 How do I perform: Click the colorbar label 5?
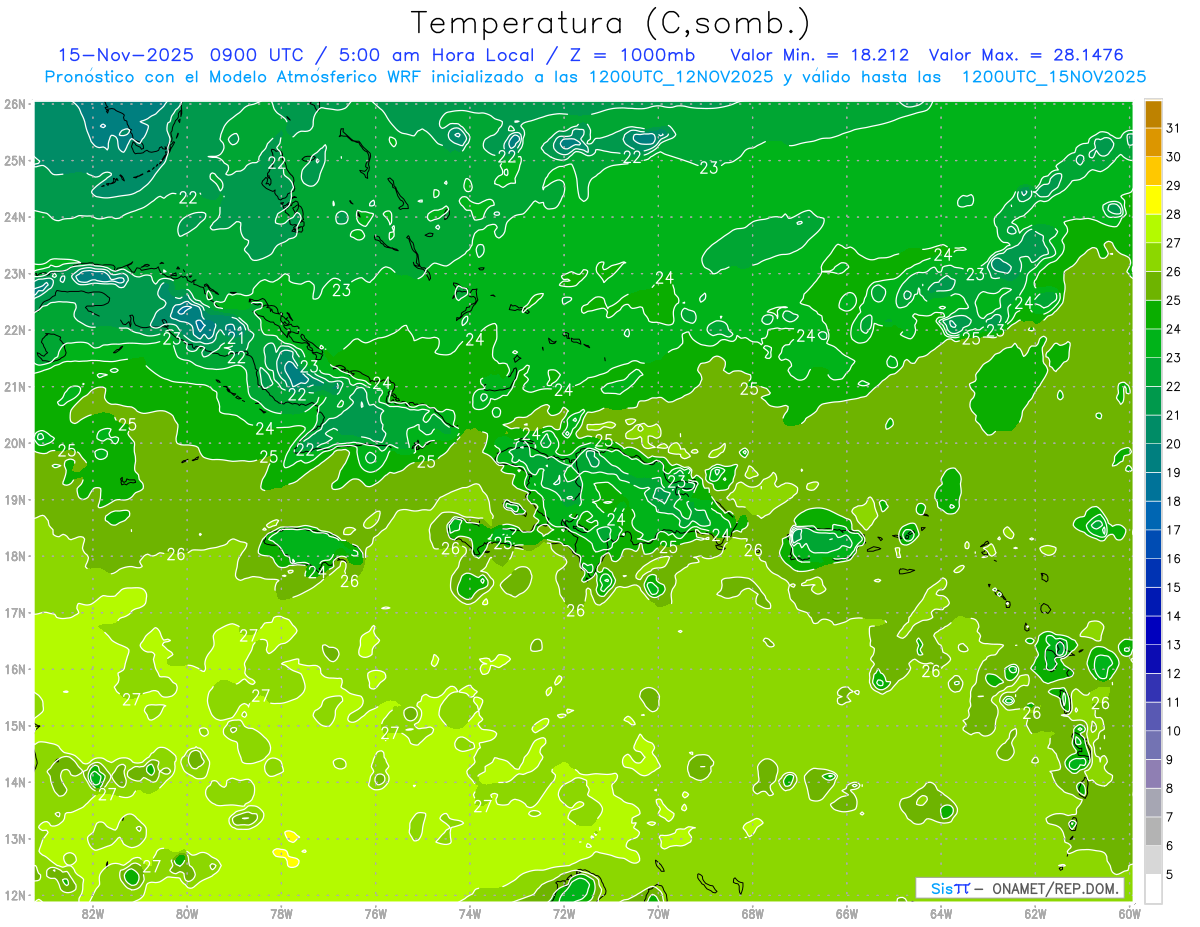coord(1170,874)
